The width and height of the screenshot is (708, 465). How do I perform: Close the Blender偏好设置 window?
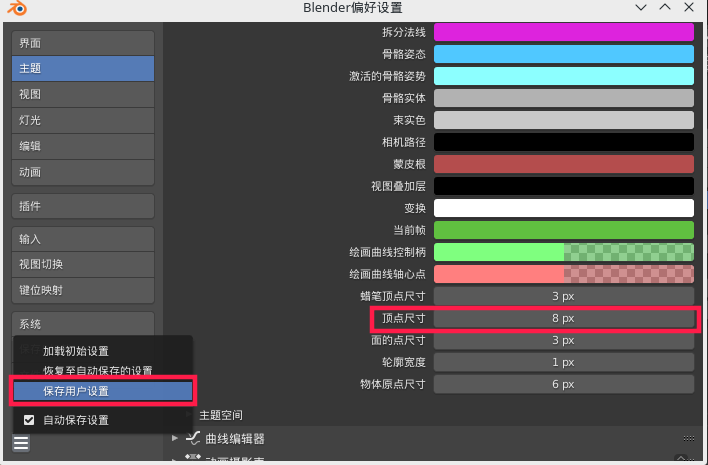tap(689, 7)
